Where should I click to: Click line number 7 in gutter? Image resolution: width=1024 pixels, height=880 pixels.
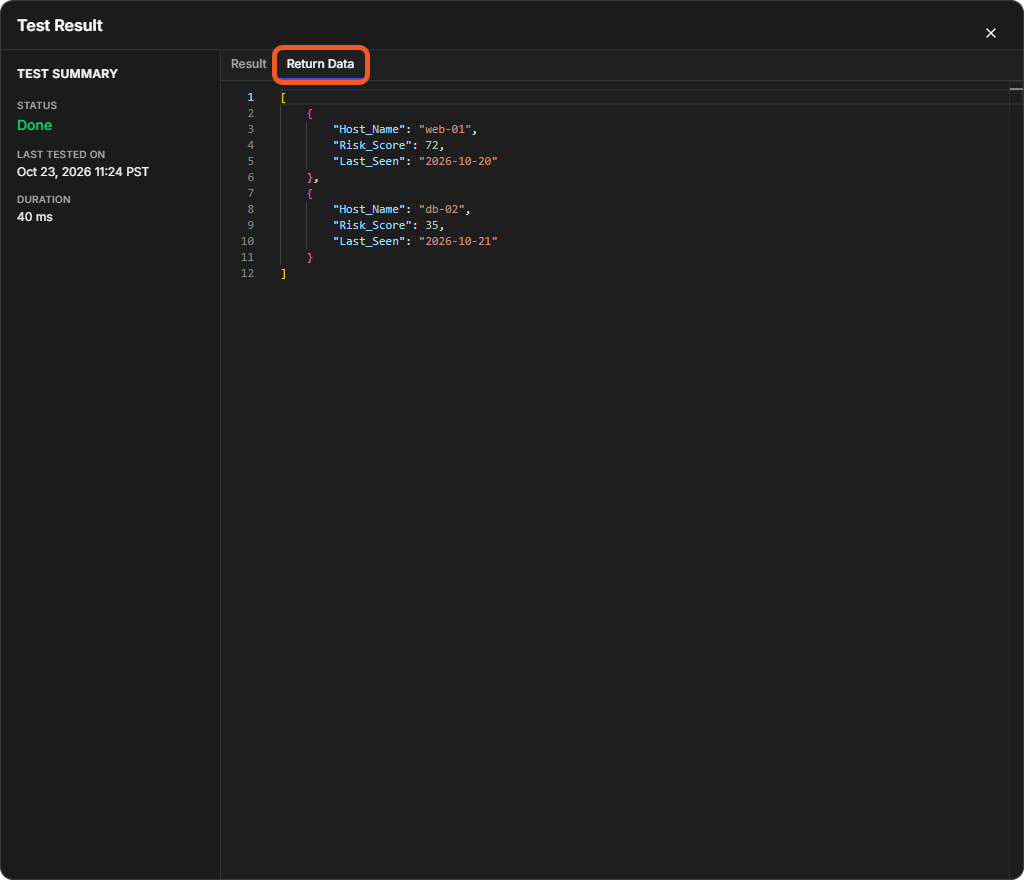250,193
